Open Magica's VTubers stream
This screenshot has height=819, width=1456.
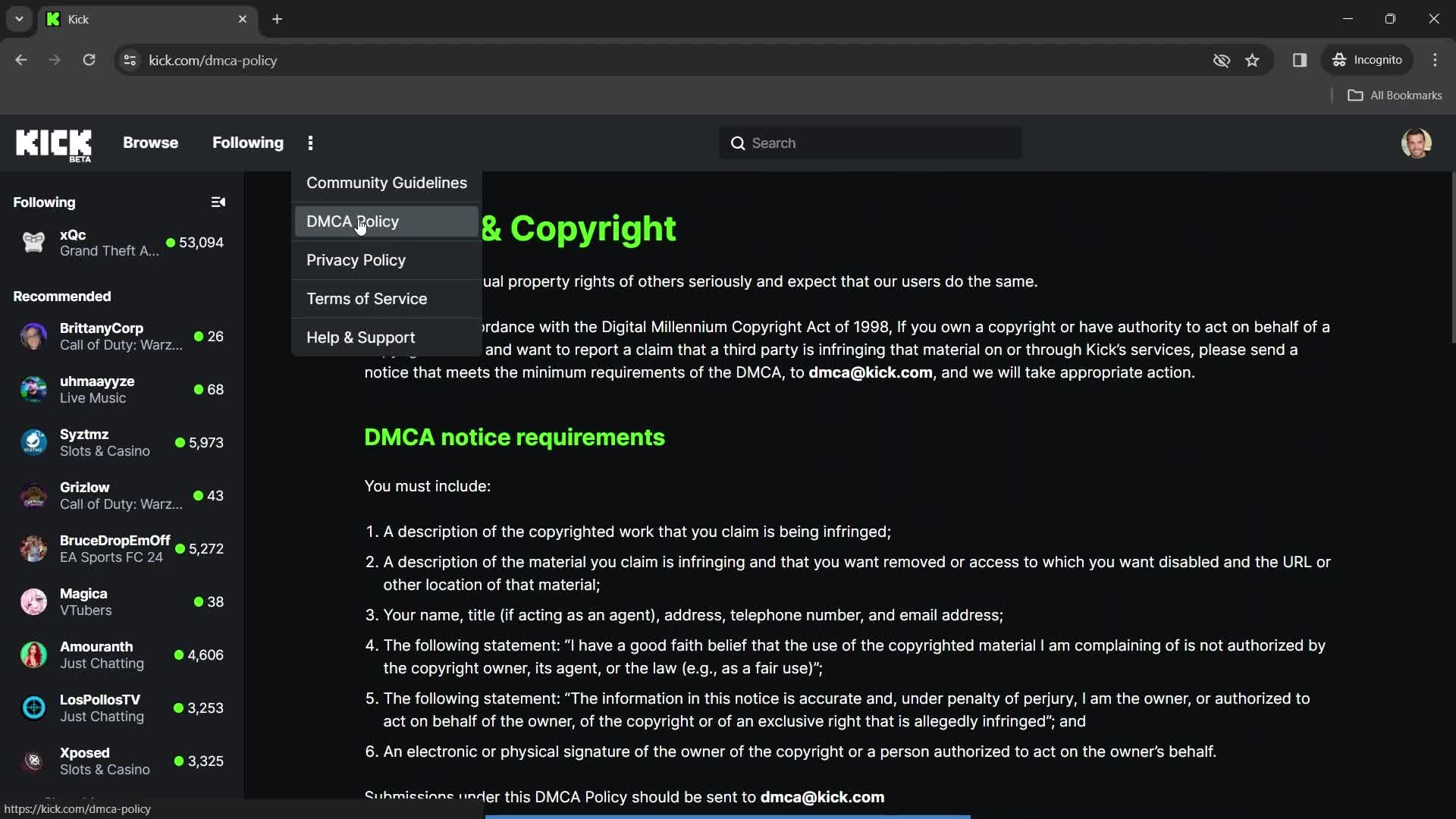pyautogui.click(x=121, y=602)
